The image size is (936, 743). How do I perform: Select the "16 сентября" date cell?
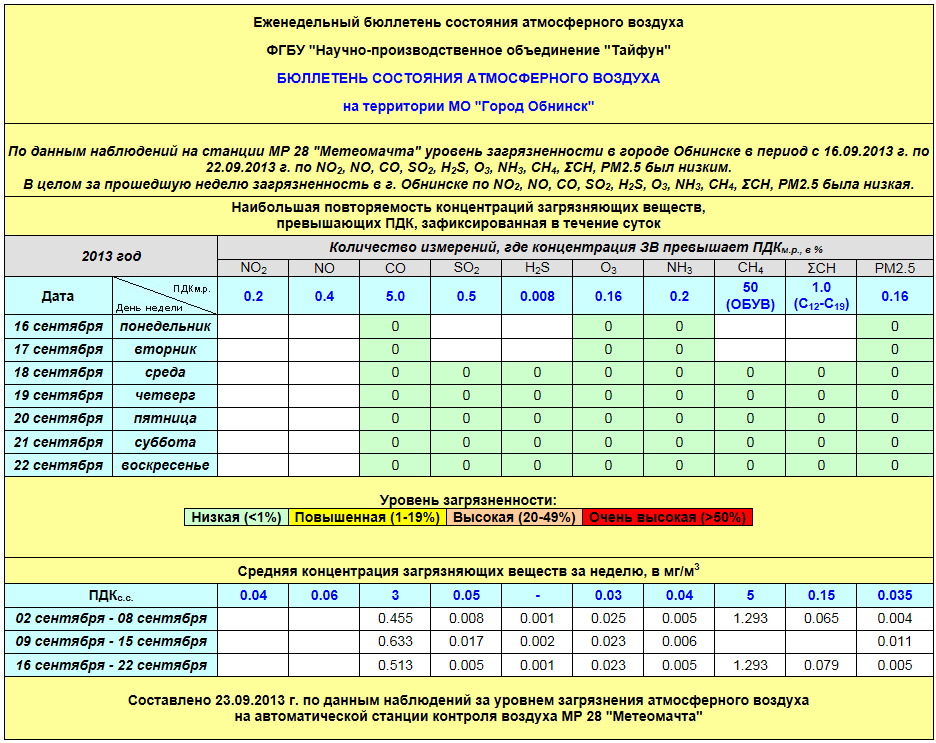[x=59, y=326]
